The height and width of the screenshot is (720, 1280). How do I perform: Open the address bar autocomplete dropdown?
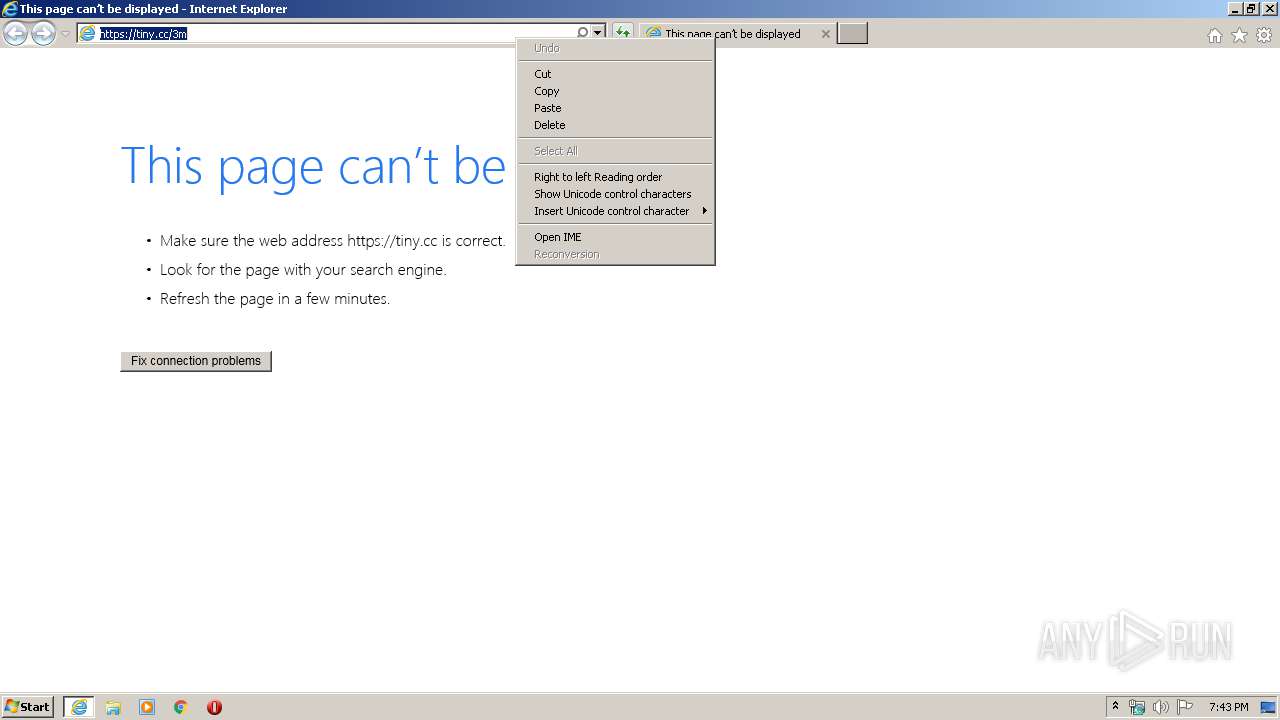pyautogui.click(x=598, y=33)
